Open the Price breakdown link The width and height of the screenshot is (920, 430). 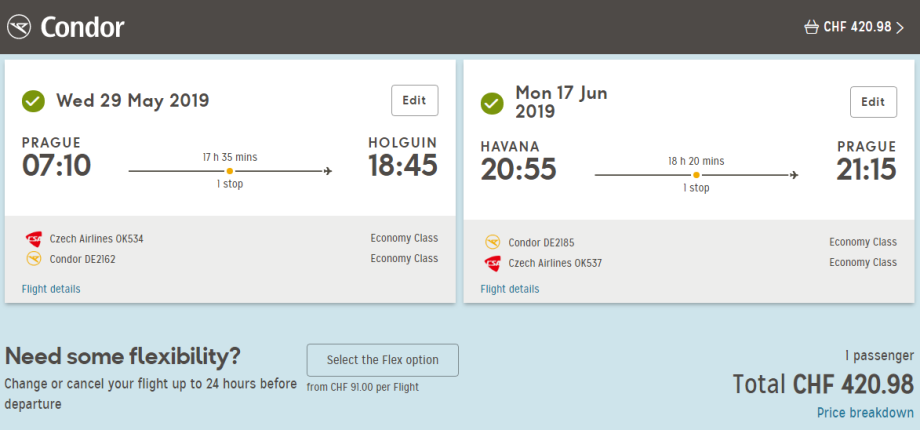coord(865,412)
